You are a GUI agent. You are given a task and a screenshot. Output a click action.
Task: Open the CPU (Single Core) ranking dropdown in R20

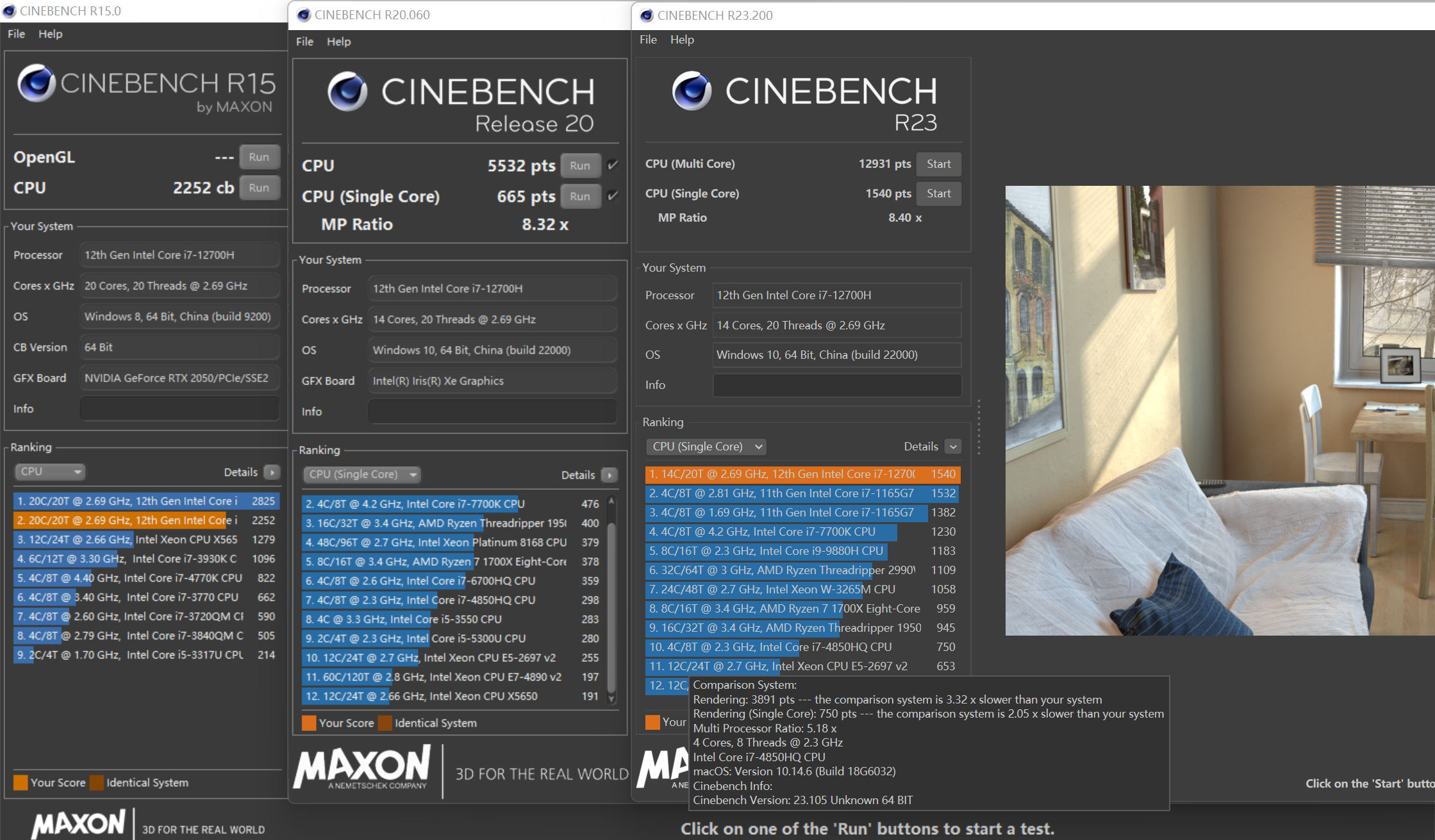coord(362,474)
